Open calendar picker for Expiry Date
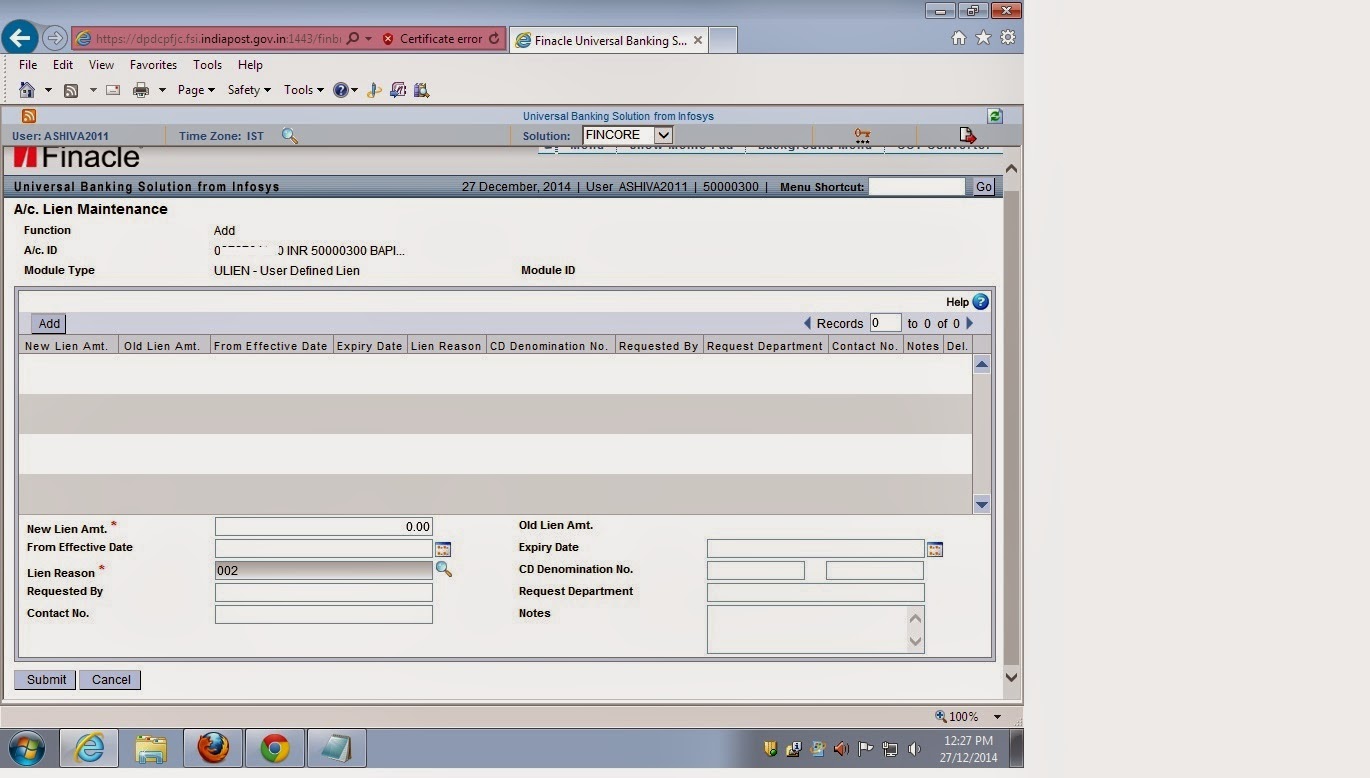The image size is (1370, 778). pos(934,548)
